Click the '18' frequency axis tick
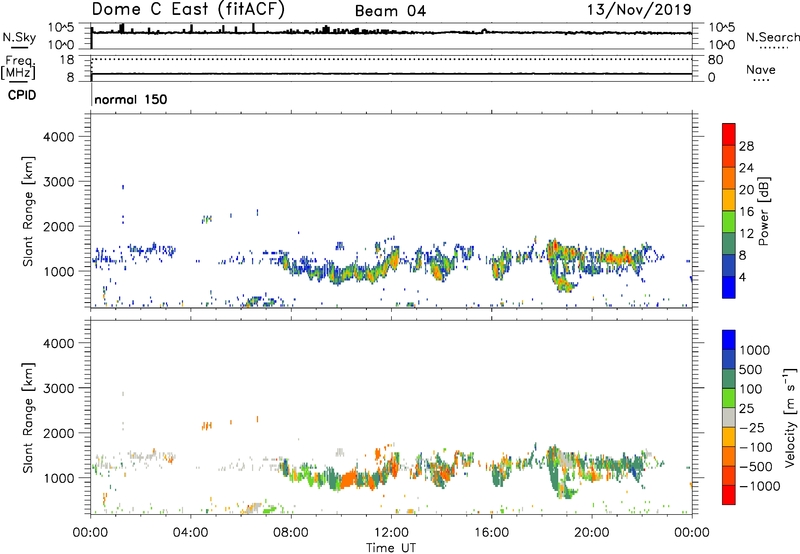This screenshot has height=554, width=800. (x=67, y=60)
